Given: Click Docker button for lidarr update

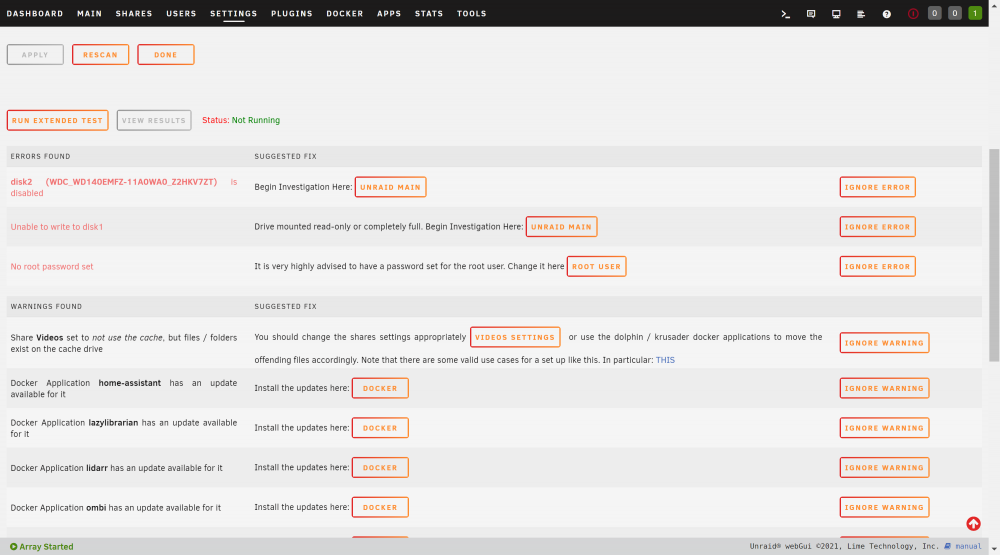Looking at the screenshot, I should (x=380, y=468).
